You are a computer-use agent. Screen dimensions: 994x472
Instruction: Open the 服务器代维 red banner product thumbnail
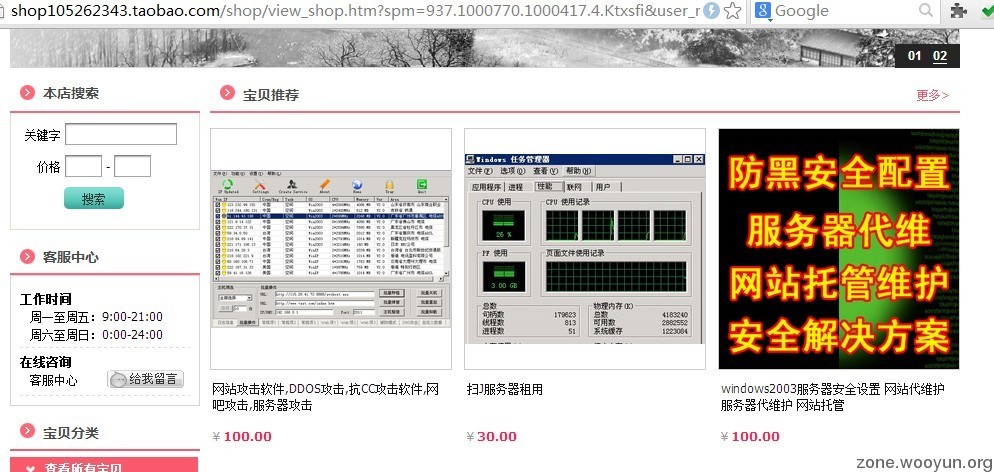(x=838, y=249)
